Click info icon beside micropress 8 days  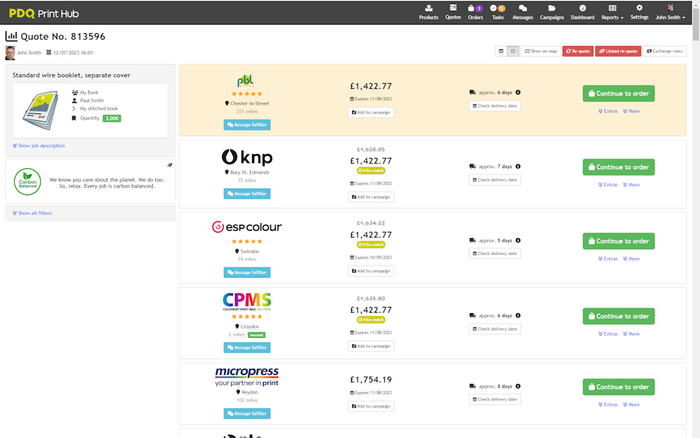[x=518, y=386]
